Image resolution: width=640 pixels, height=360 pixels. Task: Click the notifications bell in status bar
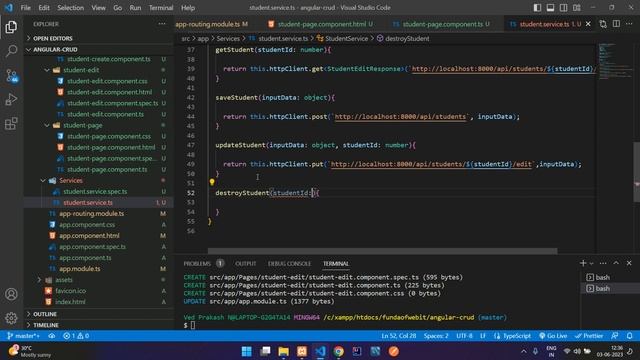pyautogui.click(x=629, y=336)
